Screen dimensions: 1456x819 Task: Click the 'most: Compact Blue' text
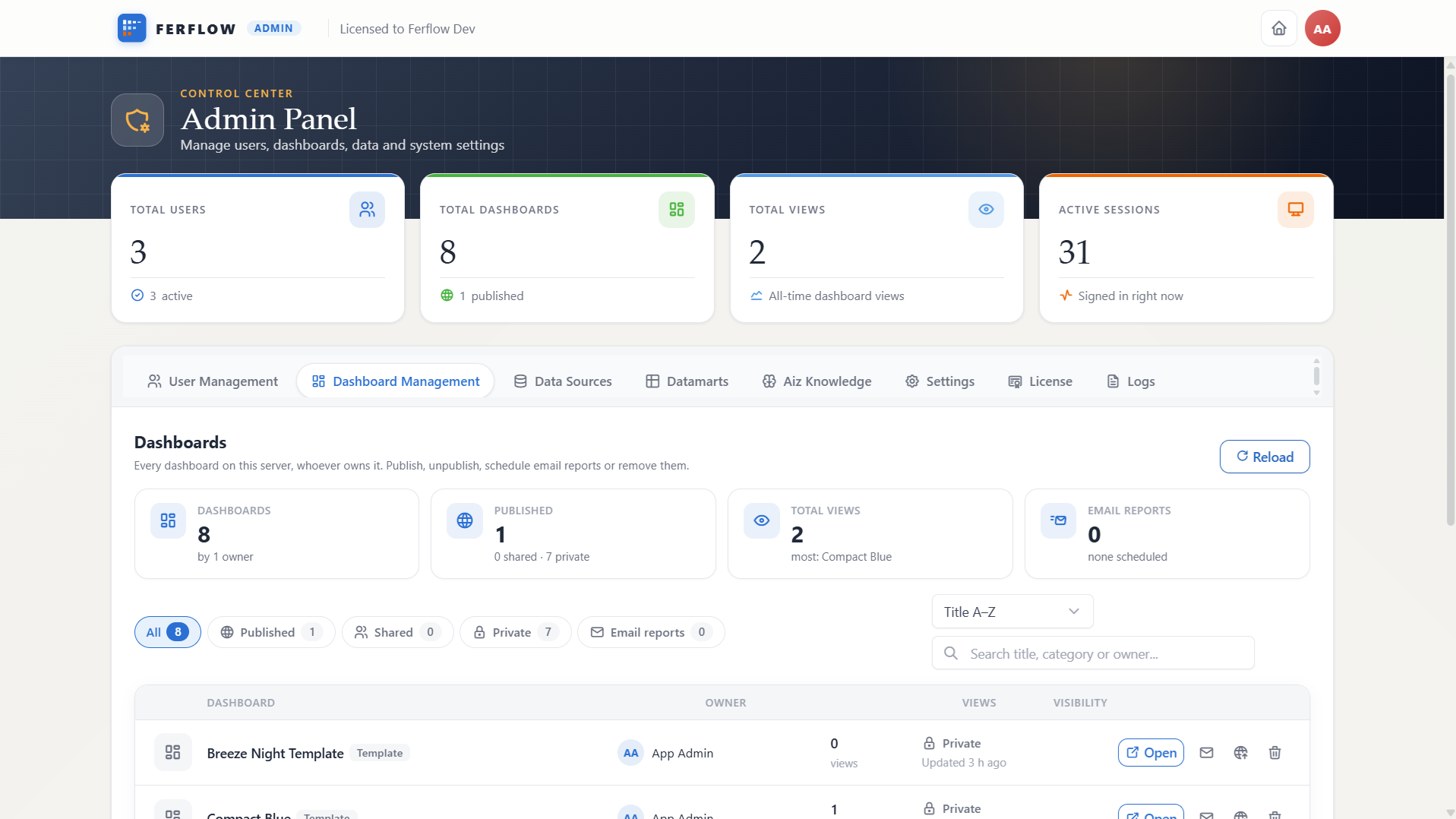[841, 557]
